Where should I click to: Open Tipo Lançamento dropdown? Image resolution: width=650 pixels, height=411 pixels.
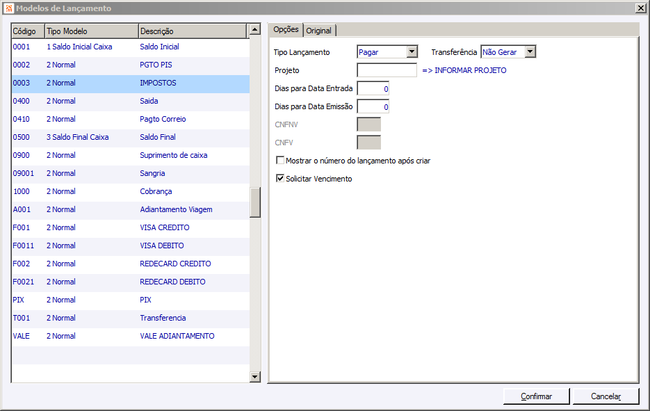pyautogui.click(x=411, y=51)
